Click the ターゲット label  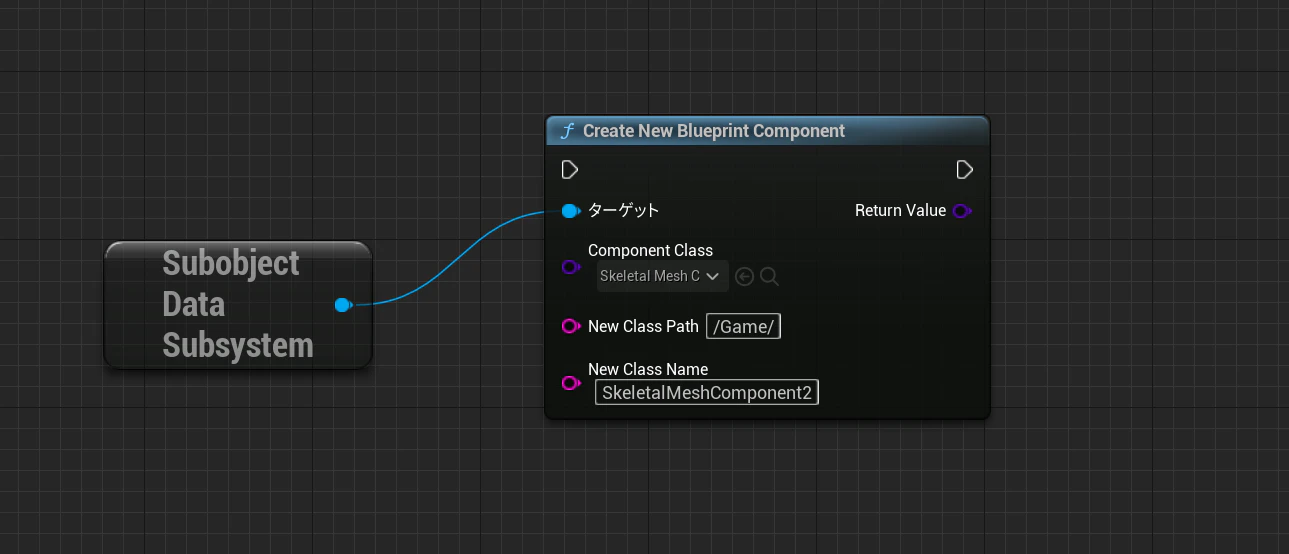click(624, 211)
